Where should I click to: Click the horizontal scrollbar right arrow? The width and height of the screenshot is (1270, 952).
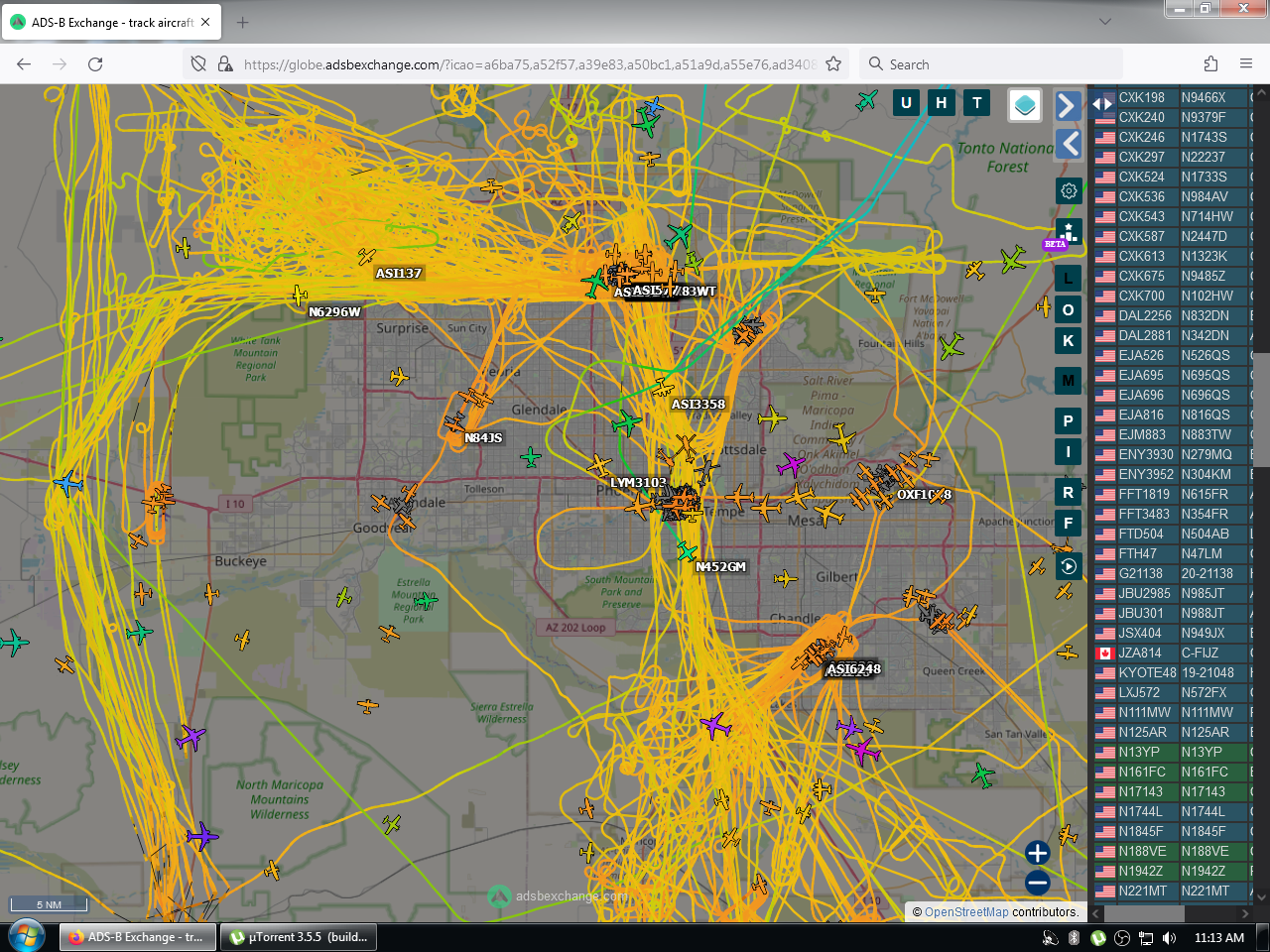click(1245, 913)
